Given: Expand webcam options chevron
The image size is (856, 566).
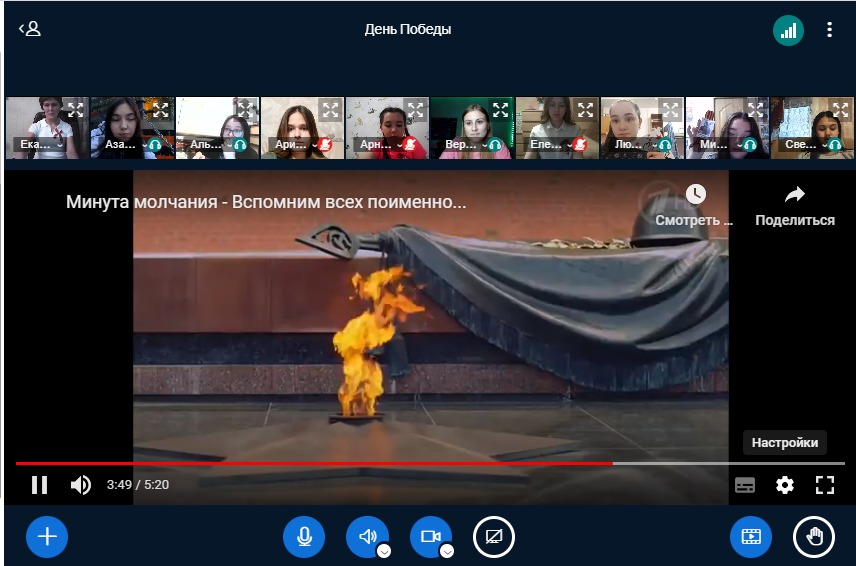Looking at the screenshot, I should tap(447, 551).
